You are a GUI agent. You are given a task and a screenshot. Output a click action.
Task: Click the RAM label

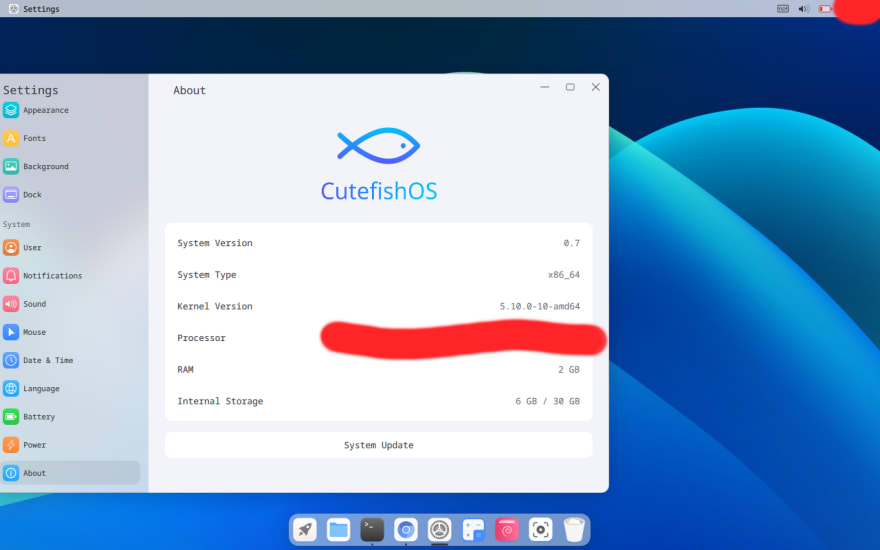185,369
